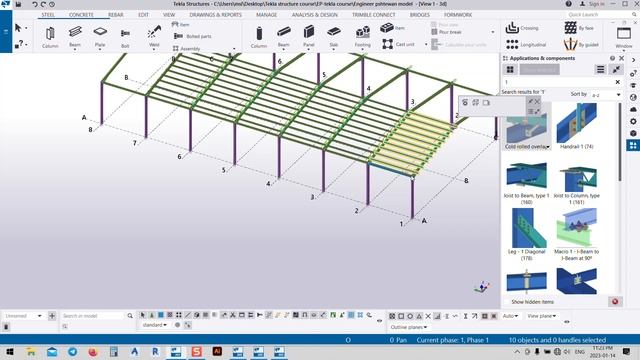Toggle snap to intersection points switch

[428, 316]
